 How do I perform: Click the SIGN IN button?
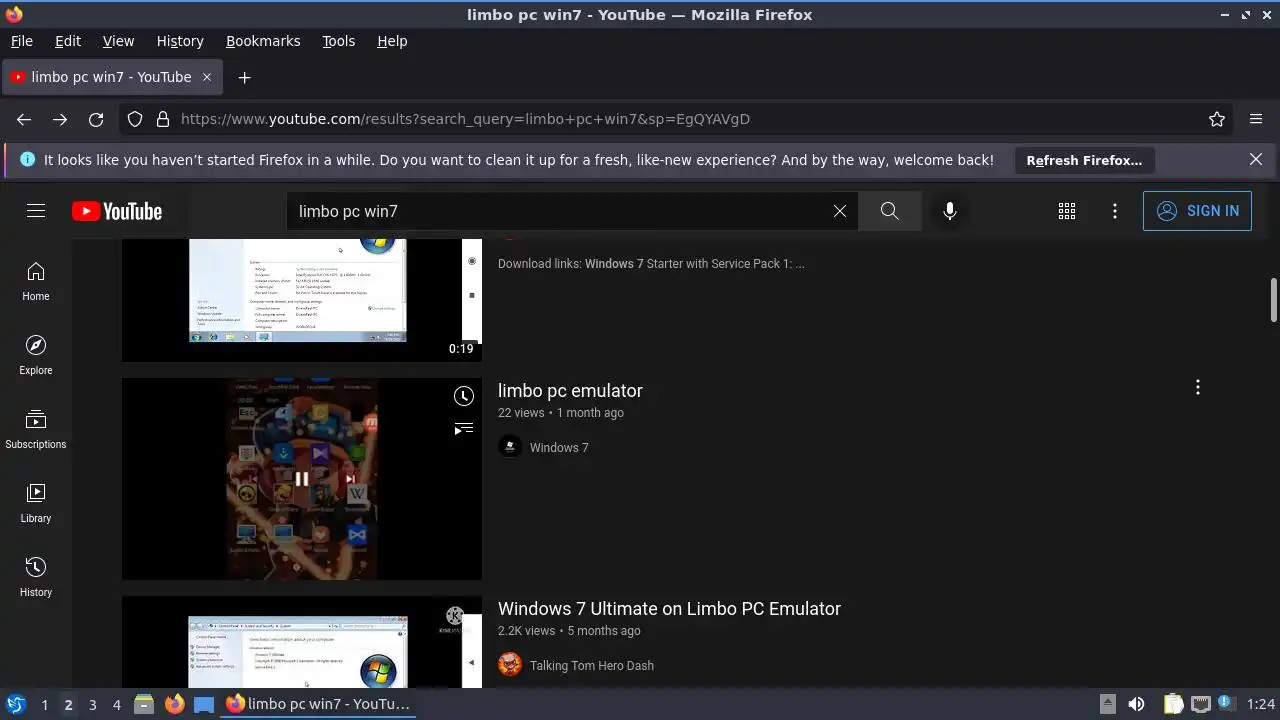point(1197,211)
